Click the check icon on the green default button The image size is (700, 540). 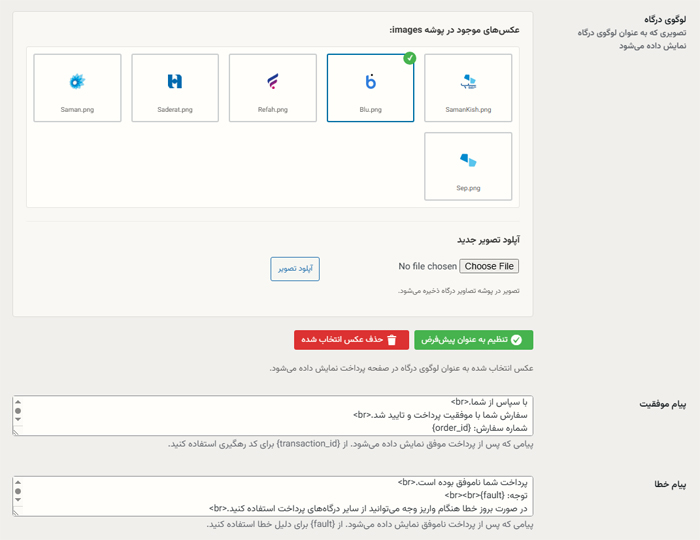[x=516, y=340]
